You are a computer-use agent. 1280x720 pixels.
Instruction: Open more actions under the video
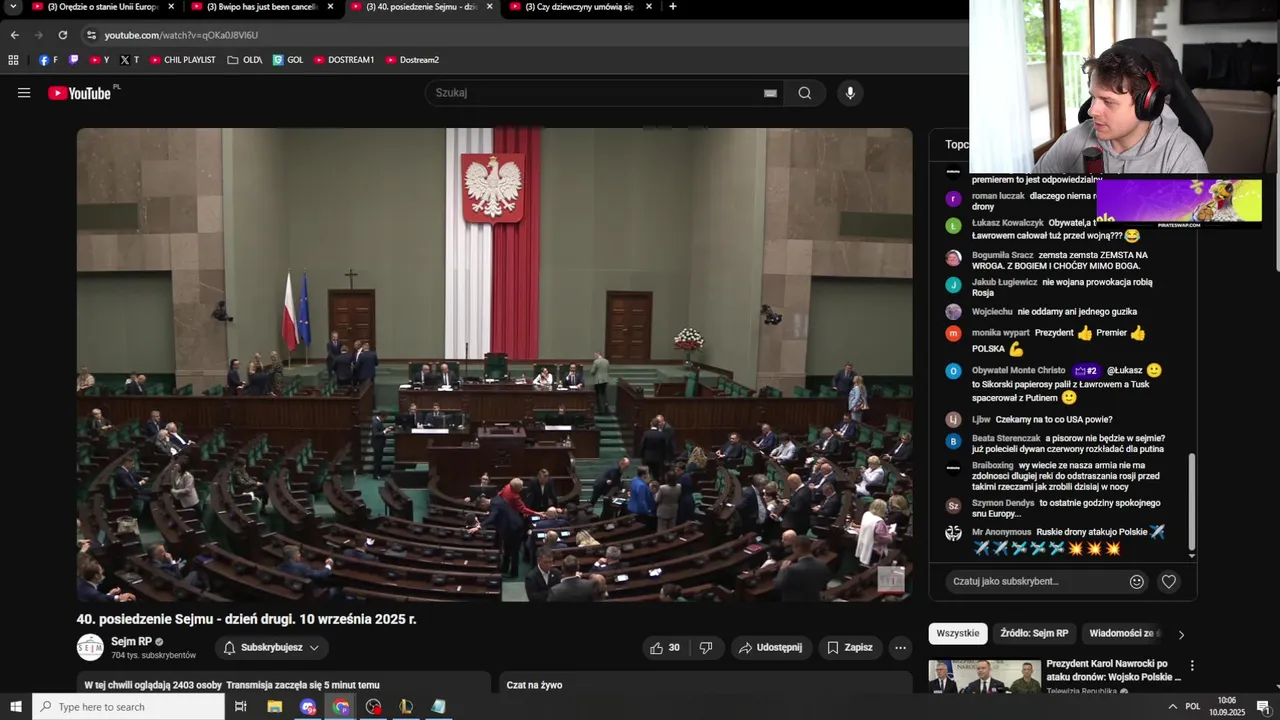(900, 648)
